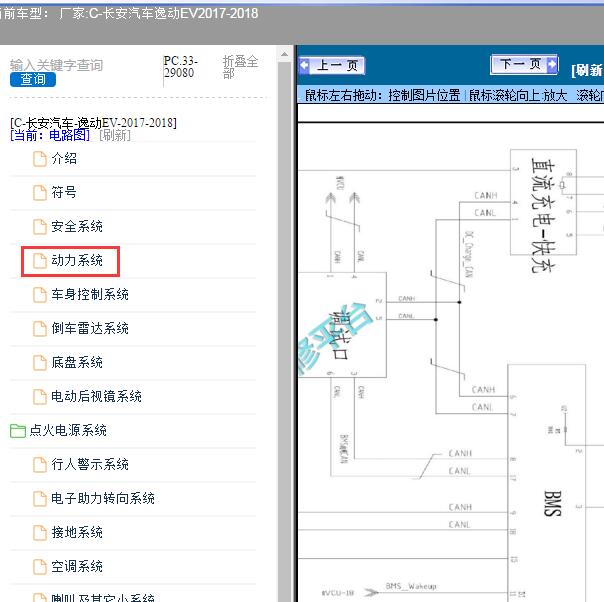Open the 安全系统 tree item
This screenshot has width=604, height=602.
[x=77, y=226]
